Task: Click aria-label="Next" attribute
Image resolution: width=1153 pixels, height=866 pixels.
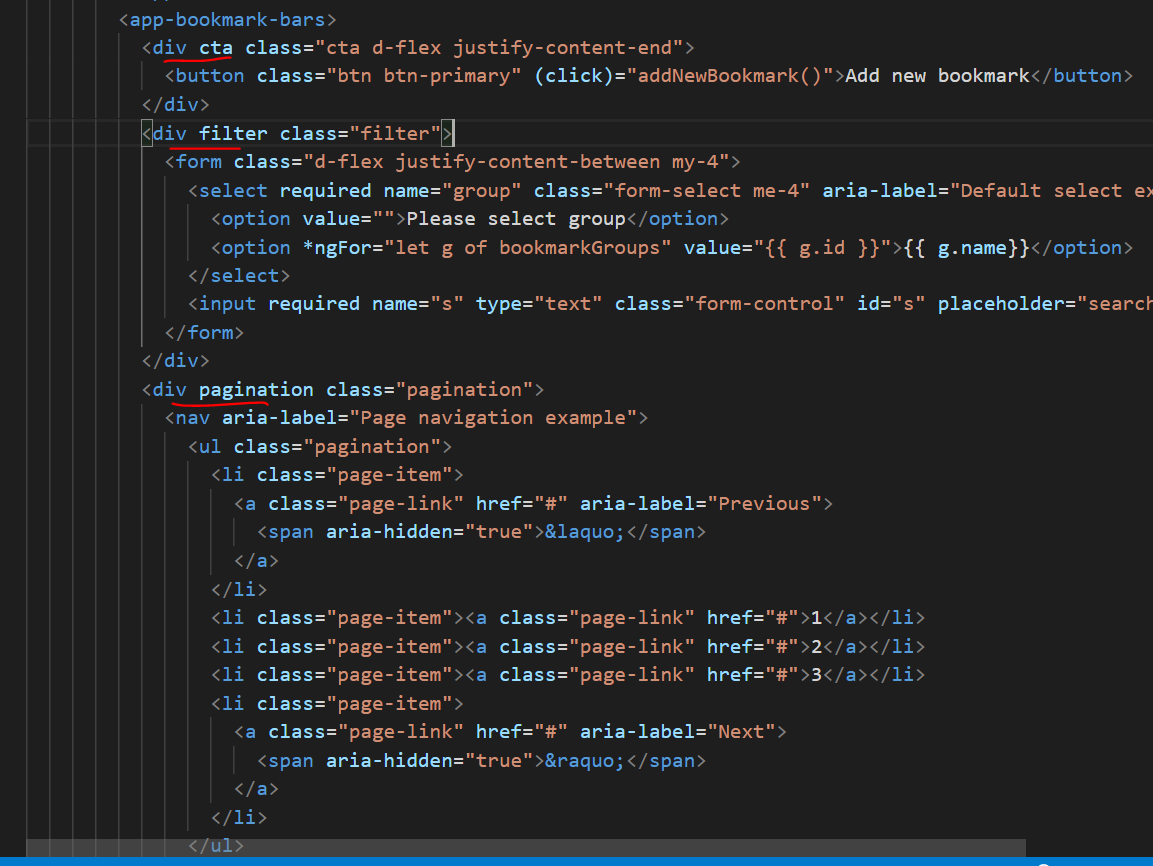Action: pyautogui.click(x=677, y=732)
